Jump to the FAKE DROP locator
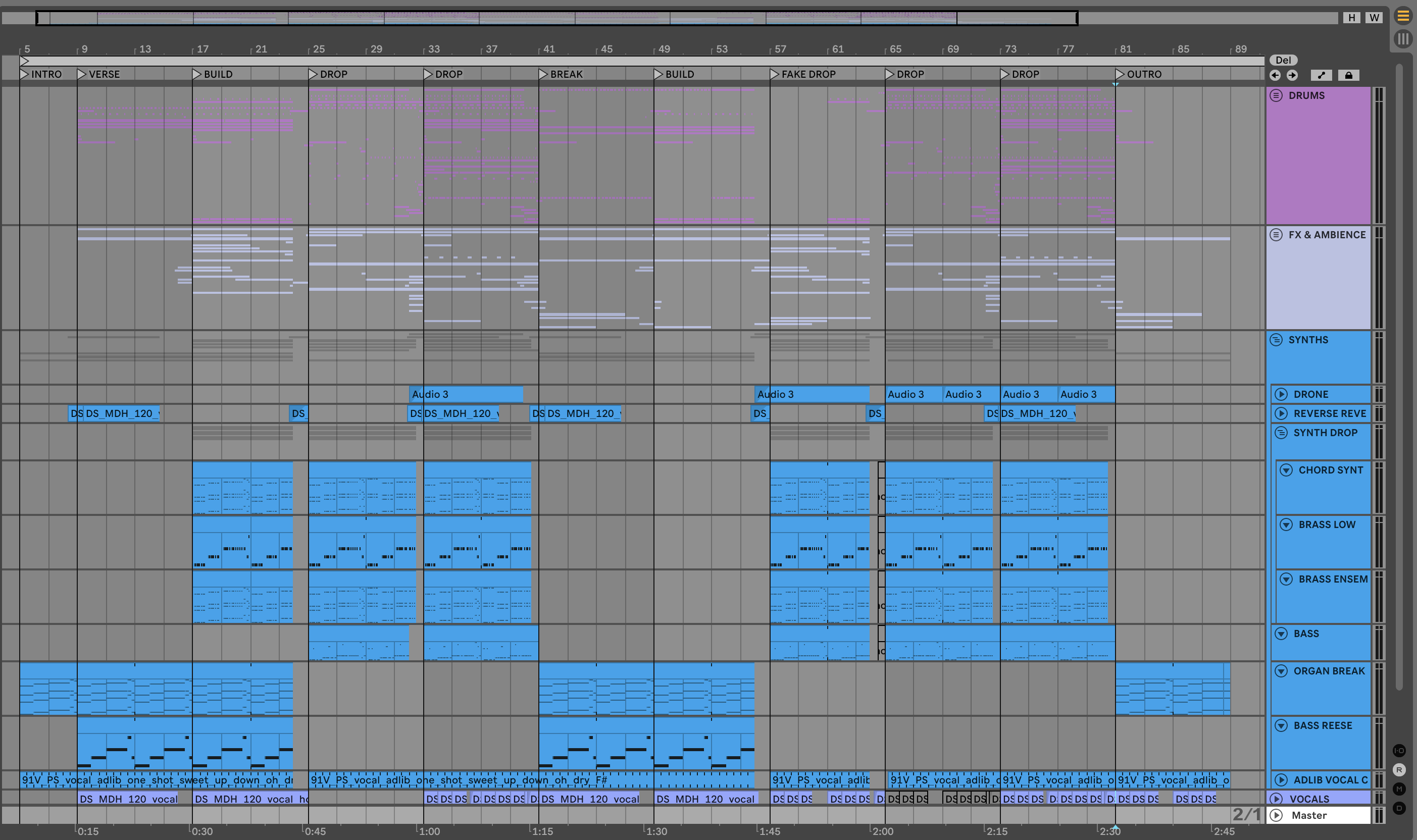1417x840 pixels. [x=774, y=74]
